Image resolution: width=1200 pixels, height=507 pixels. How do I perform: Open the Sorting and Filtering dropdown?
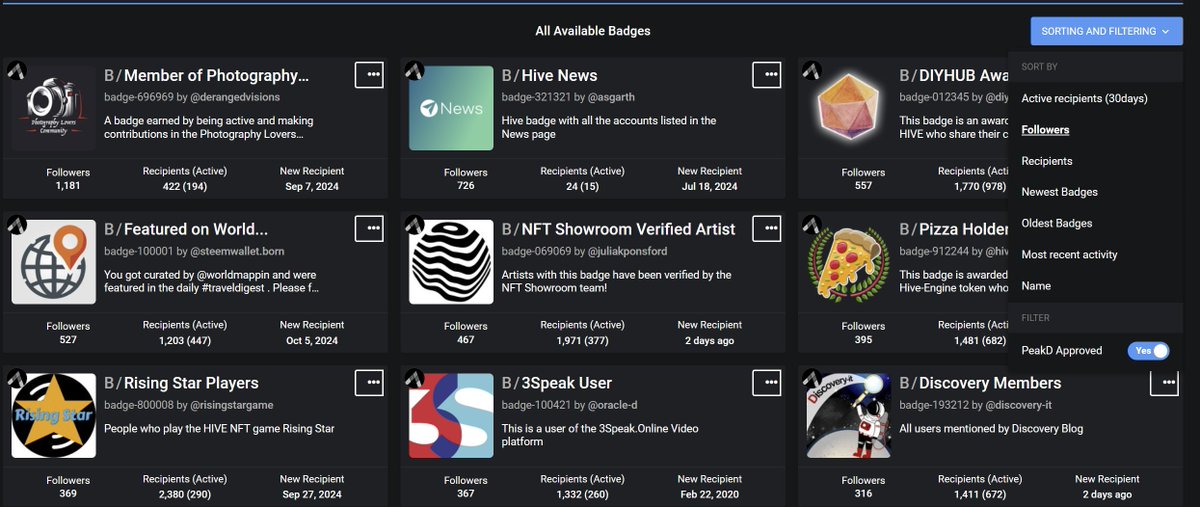click(1106, 31)
